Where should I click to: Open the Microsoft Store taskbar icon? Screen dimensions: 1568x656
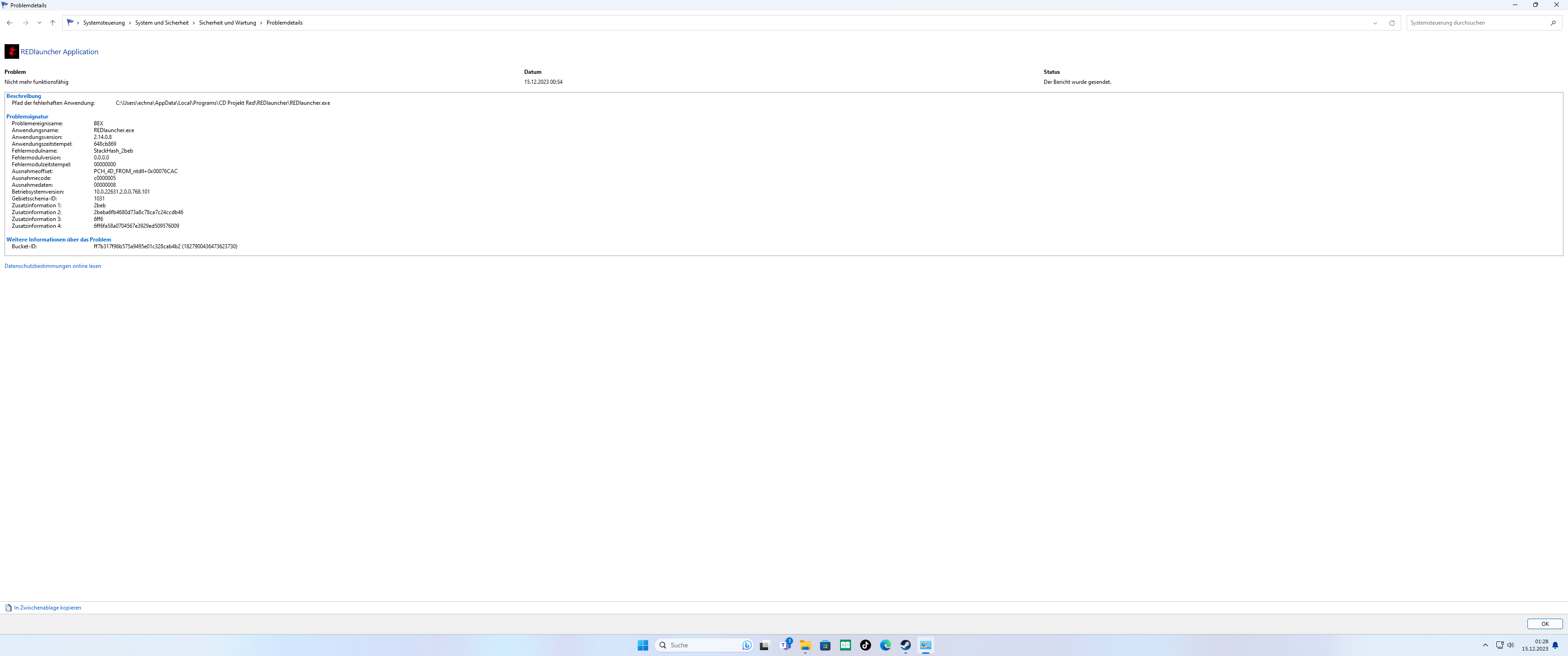(x=825, y=645)
